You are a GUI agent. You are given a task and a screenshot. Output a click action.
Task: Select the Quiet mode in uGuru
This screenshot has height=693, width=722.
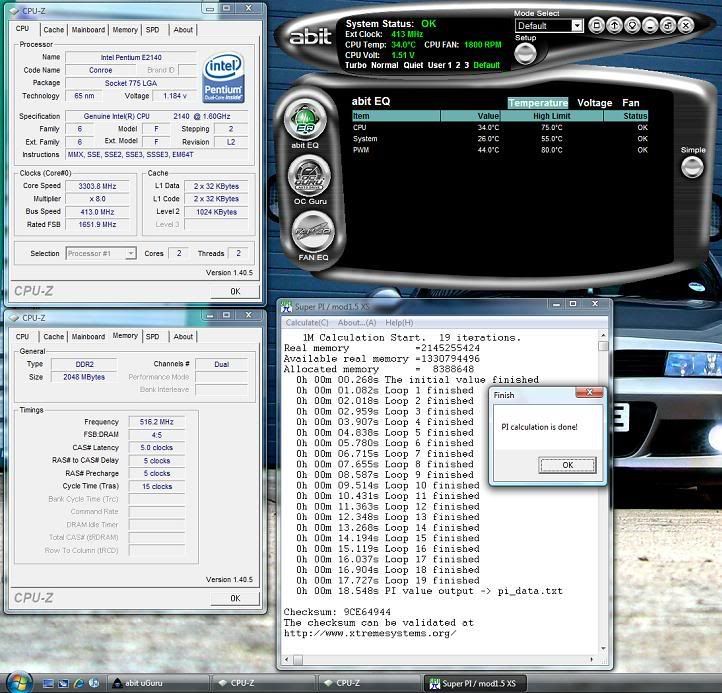413,65
